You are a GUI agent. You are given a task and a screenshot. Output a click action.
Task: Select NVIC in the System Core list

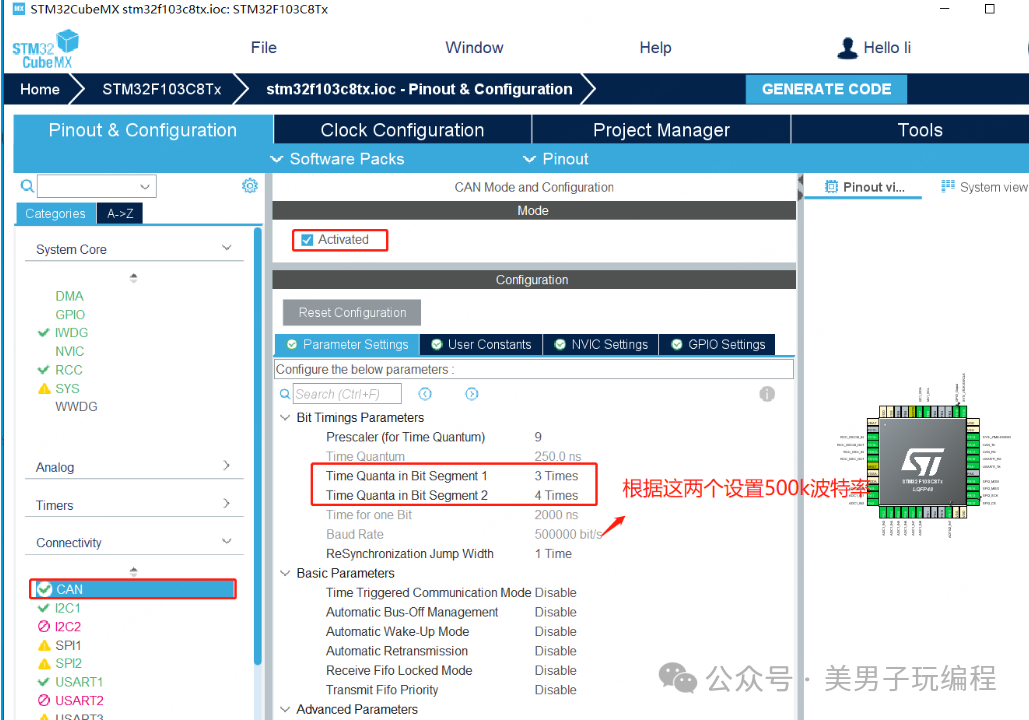click(70, 351)
